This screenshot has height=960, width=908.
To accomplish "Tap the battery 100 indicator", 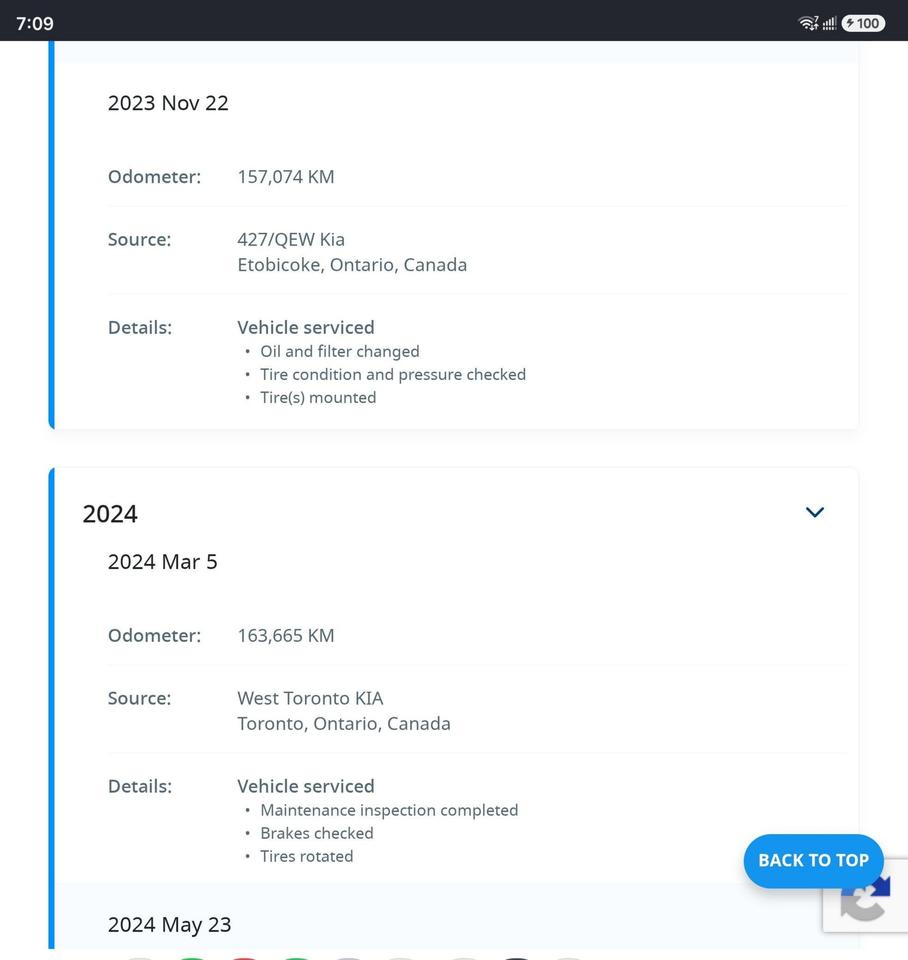I will point(863,23).
